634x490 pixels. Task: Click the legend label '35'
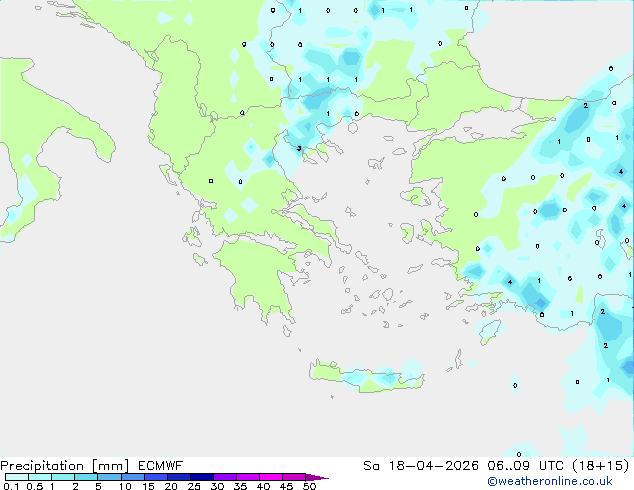(x=240, y=486)
